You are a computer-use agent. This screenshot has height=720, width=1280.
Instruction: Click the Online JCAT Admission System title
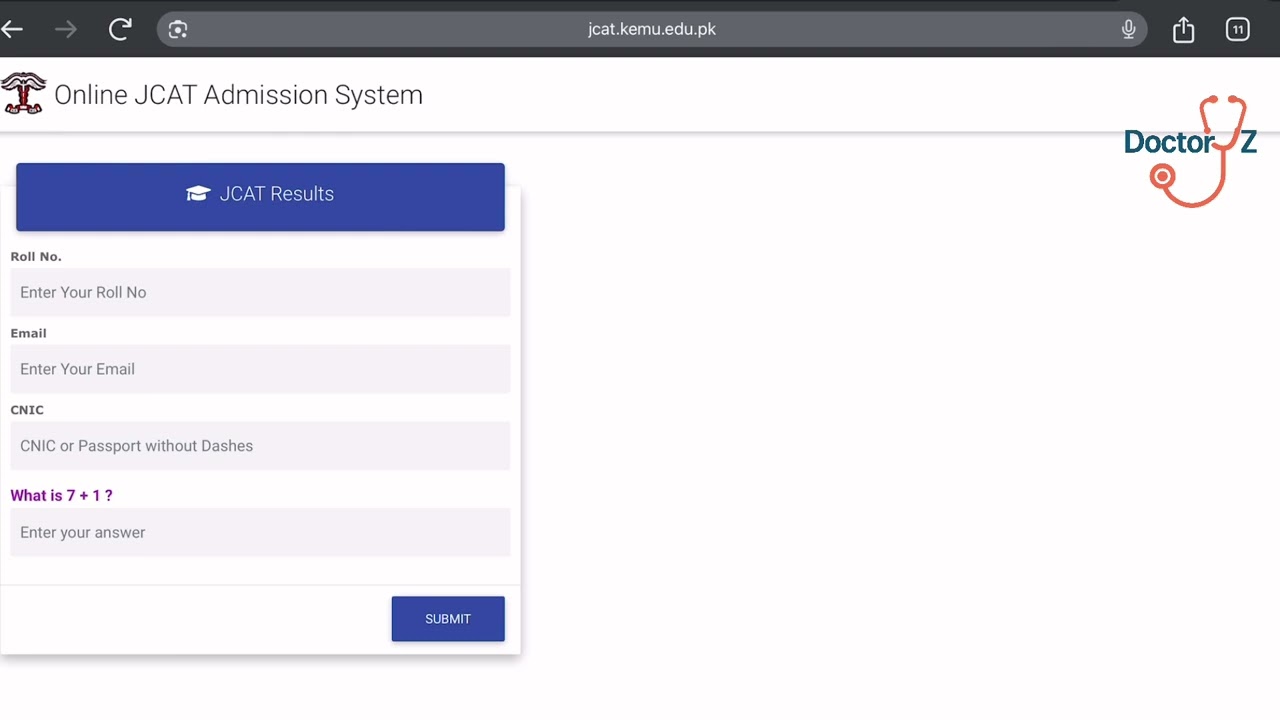pyautogui.click(x=238, y=95)
